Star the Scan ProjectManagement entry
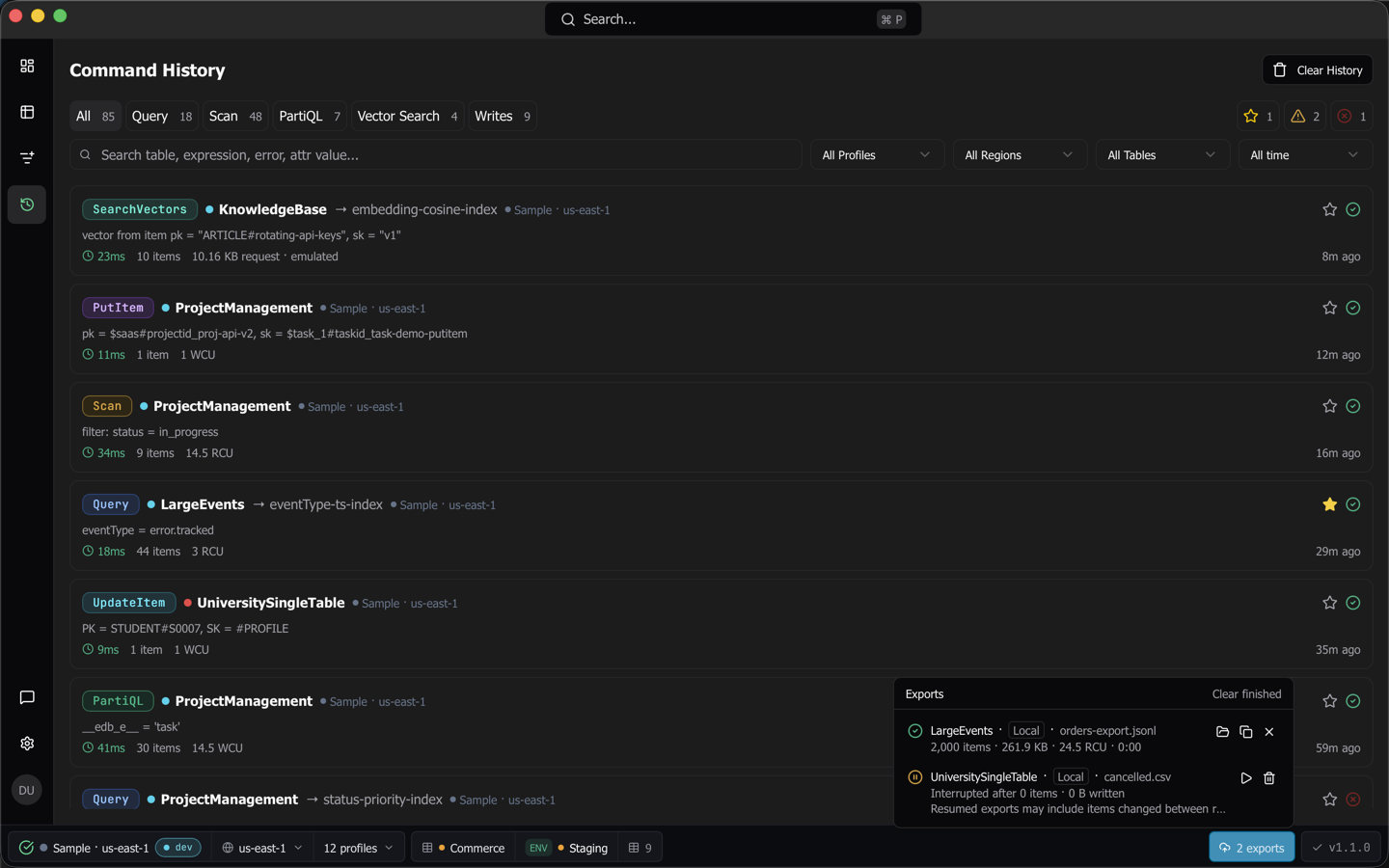The height and width of the screenshot is (868, 1389). click(1329, 406)
